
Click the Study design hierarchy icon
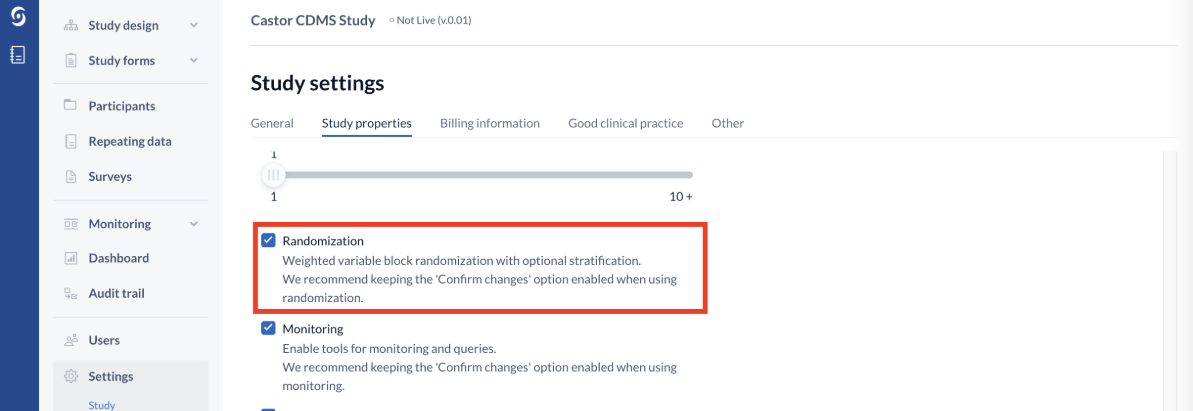71,25
